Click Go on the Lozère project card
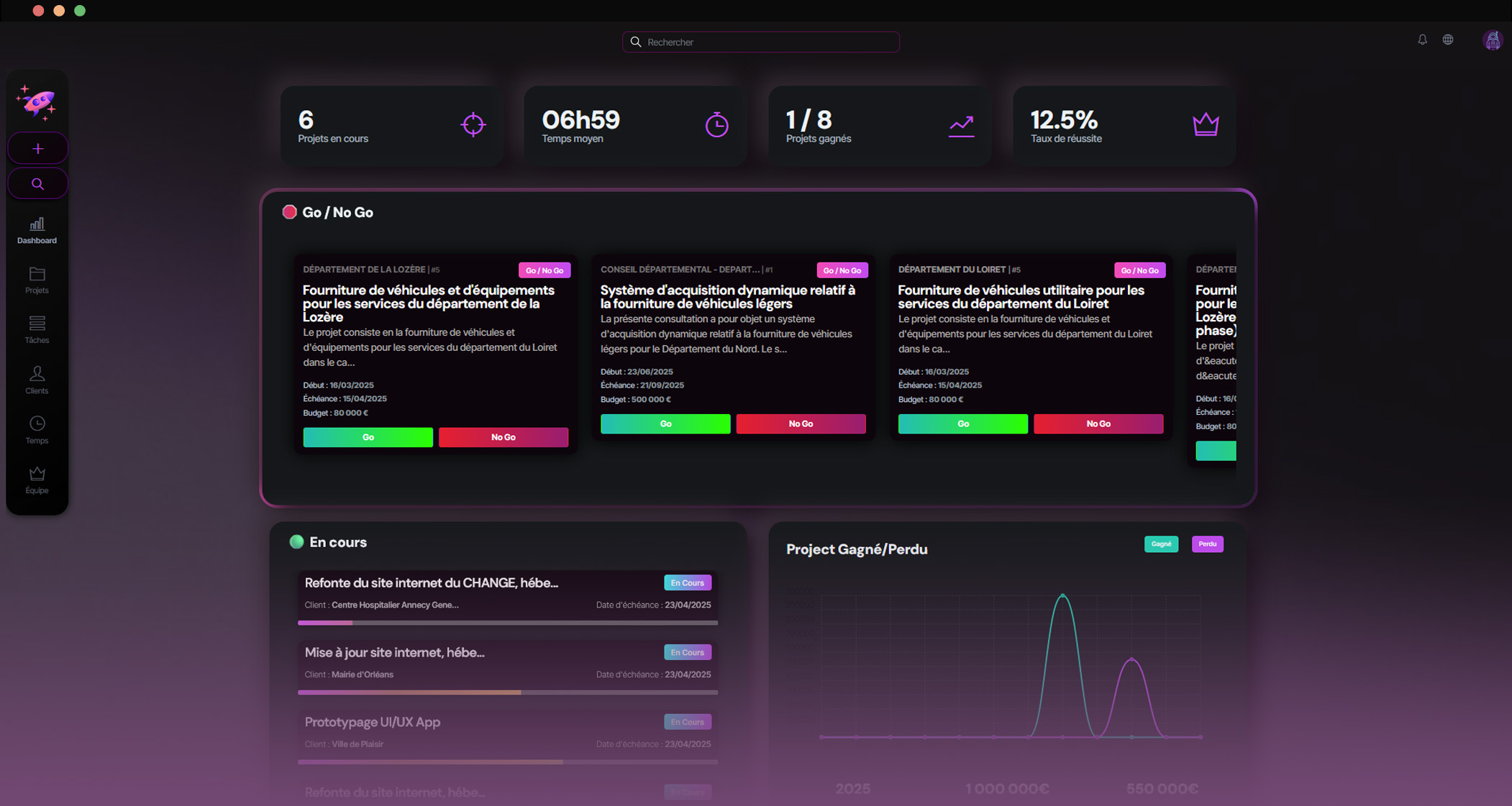The width and height of the screenshot is (1512, 806). tap(368, 437)
